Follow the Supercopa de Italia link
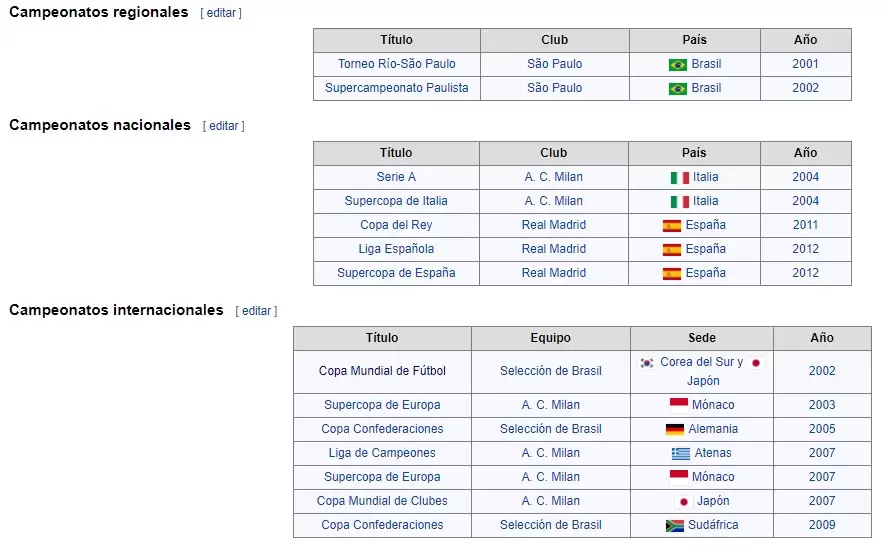 click(396, 201)
